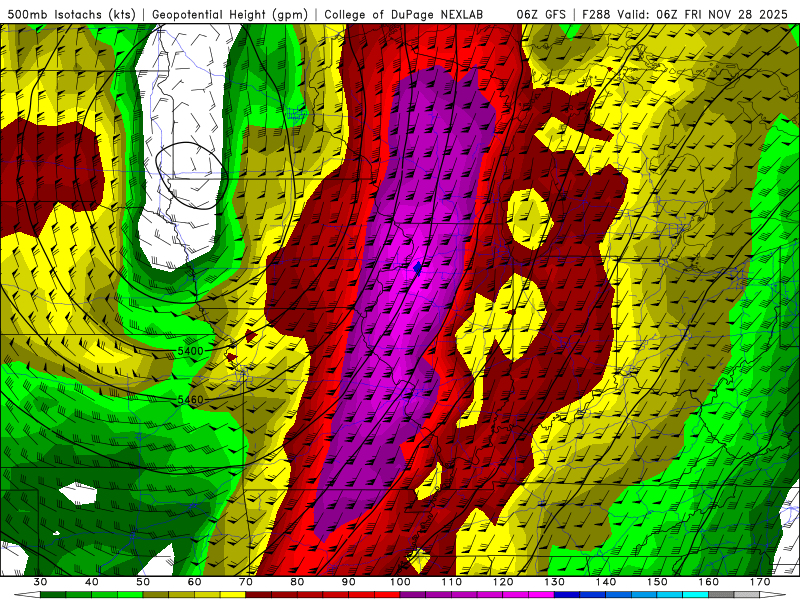Click the 5400 height contour label
Screen dimensions: 800x600
[x=190, y=351]
